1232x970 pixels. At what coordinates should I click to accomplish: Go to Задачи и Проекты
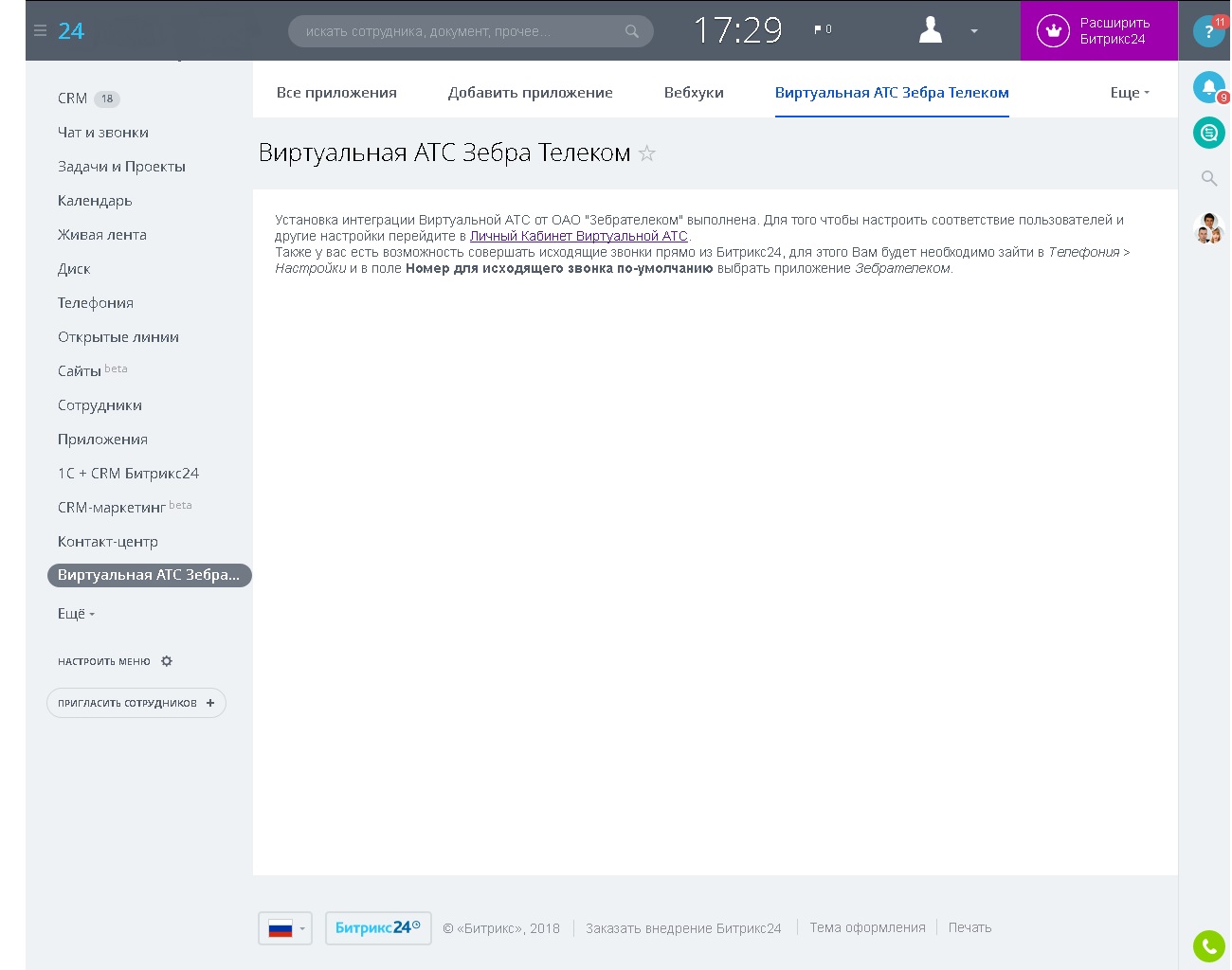point(121,167)
